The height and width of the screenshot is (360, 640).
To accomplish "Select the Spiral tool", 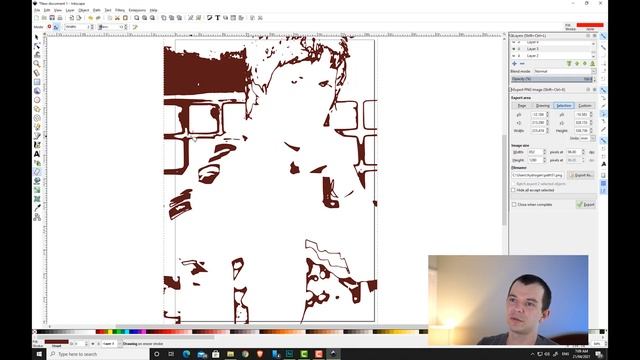I will coord(37,118).
